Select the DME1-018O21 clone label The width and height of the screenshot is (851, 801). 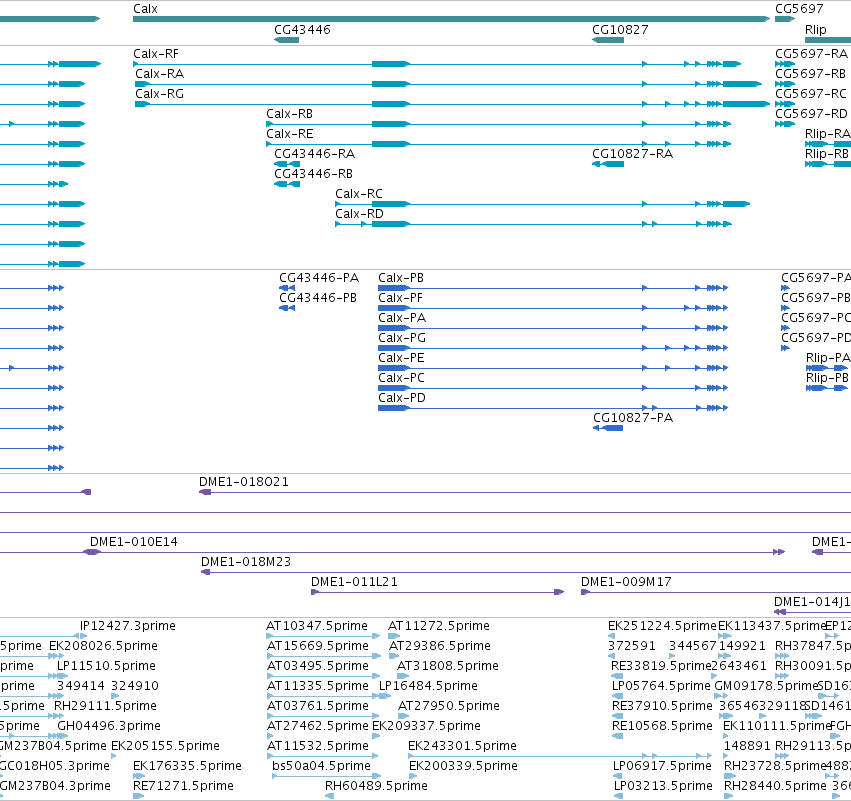[244, 482]
